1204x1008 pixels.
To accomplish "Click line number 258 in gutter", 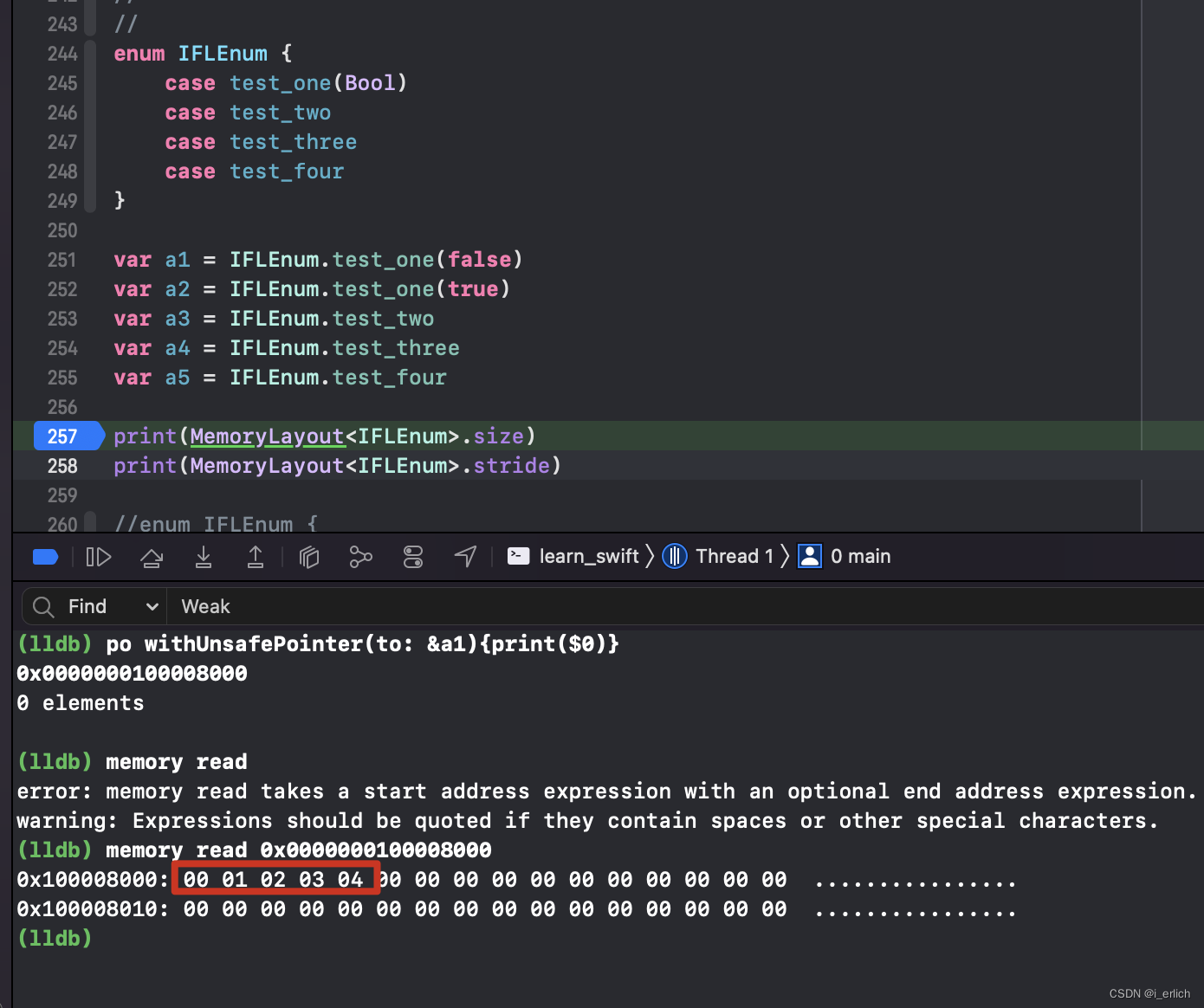I will pos(62,466).
